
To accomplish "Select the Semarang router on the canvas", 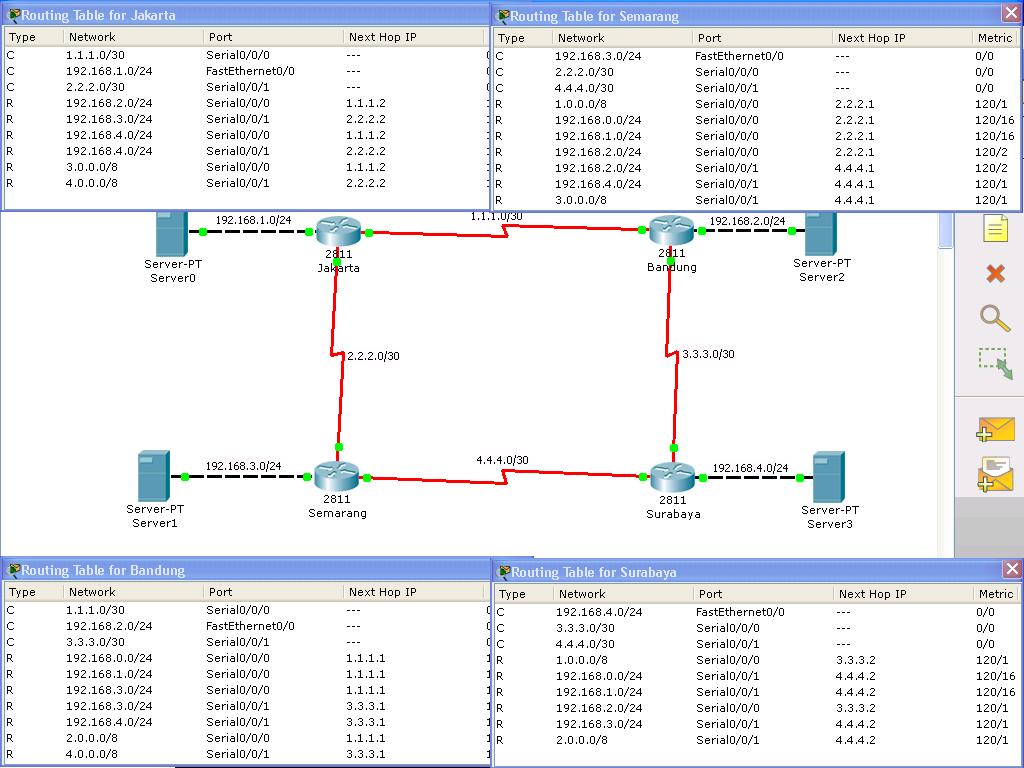I will (x=336, y=477).
